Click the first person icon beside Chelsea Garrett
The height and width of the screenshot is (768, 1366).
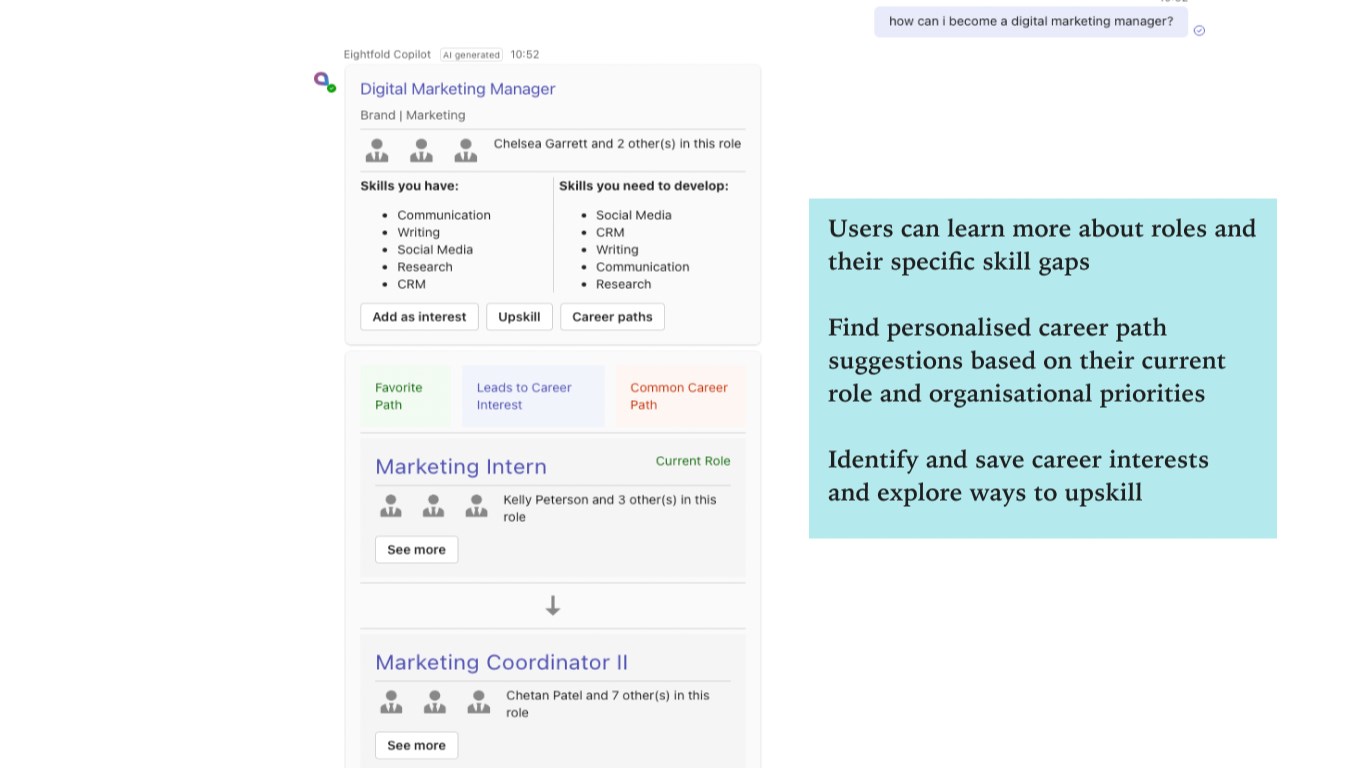coord(377,151)
